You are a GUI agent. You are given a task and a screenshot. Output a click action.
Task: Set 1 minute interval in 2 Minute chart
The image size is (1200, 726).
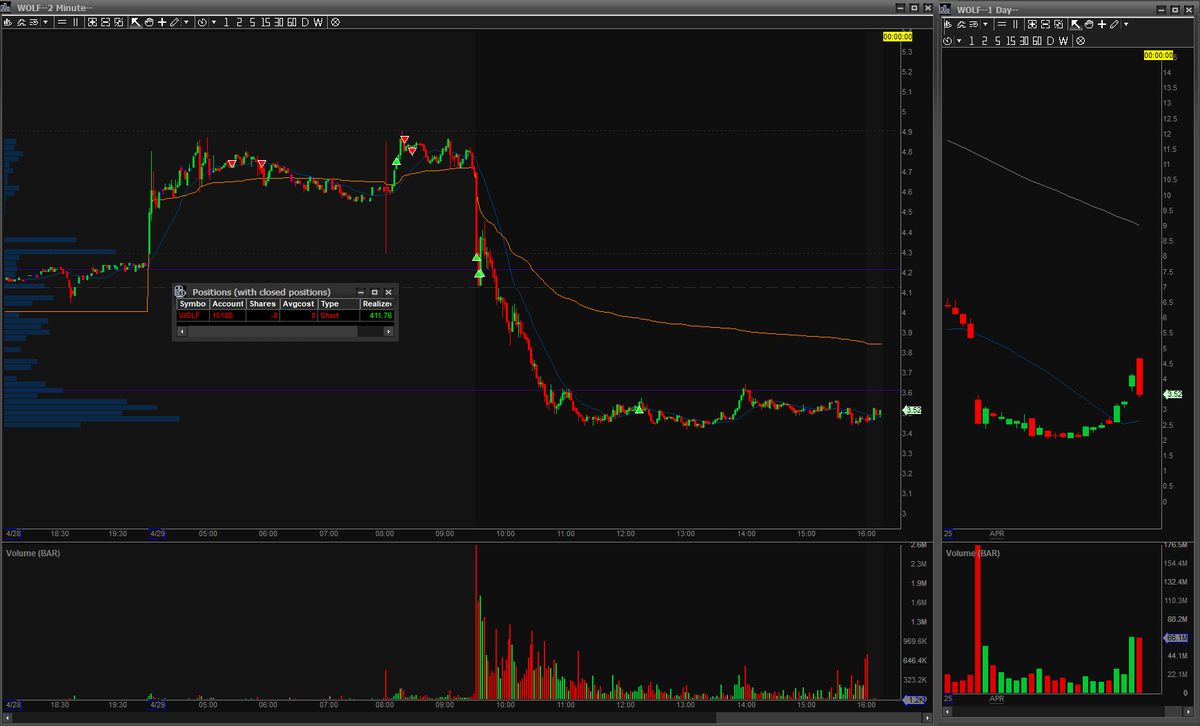point(226,22)
